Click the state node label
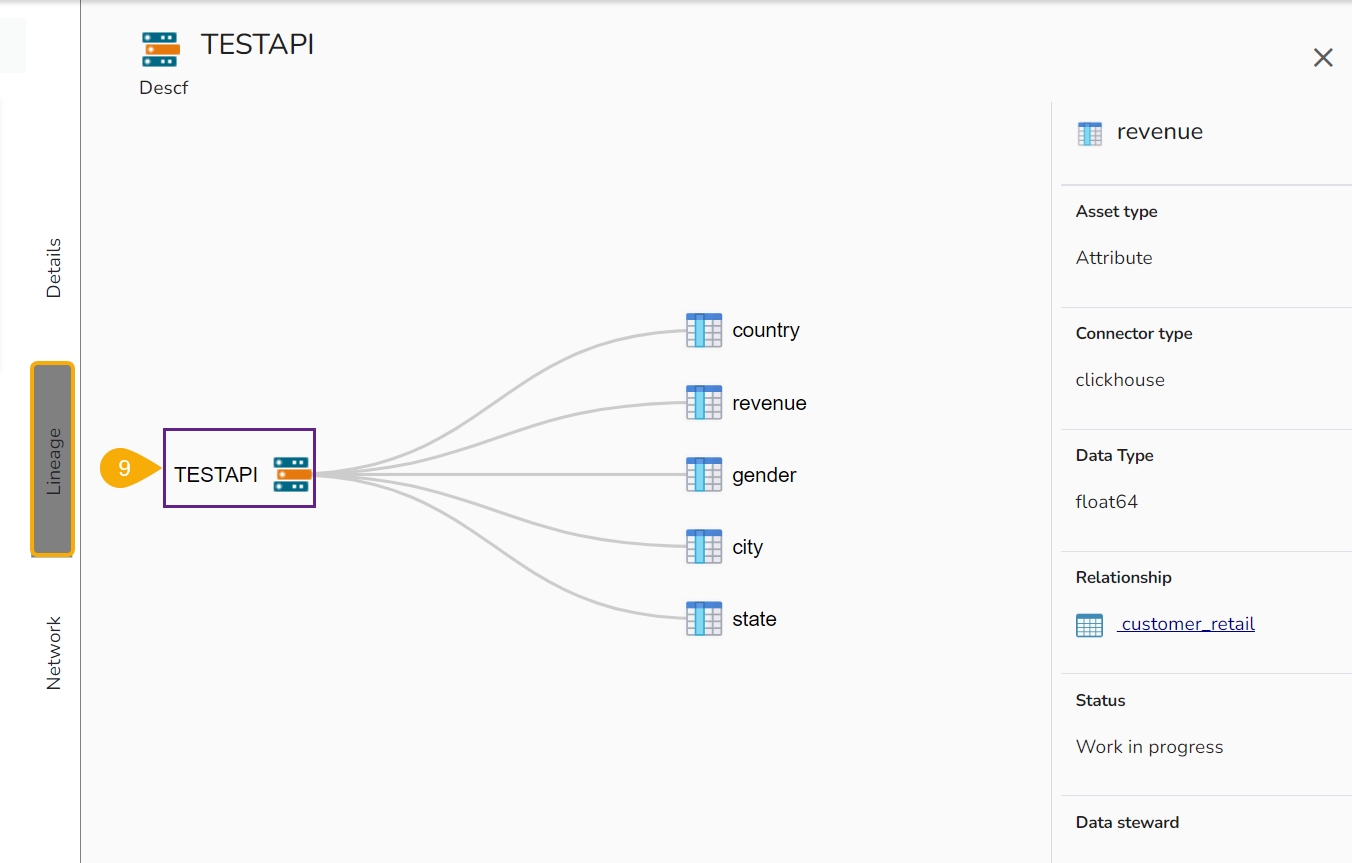 tap(754, 619)
